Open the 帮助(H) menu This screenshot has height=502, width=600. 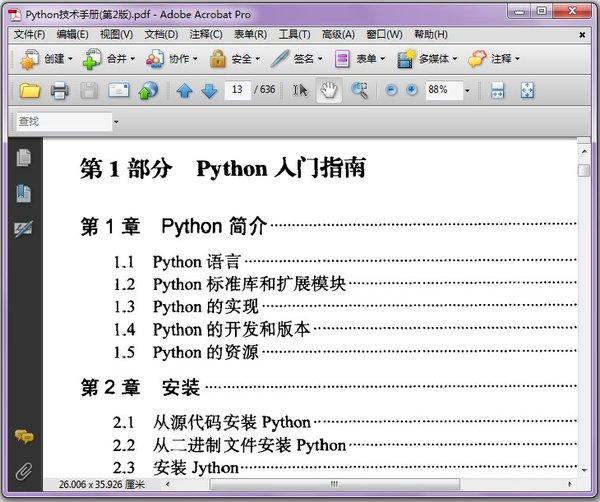pos(431,35)
